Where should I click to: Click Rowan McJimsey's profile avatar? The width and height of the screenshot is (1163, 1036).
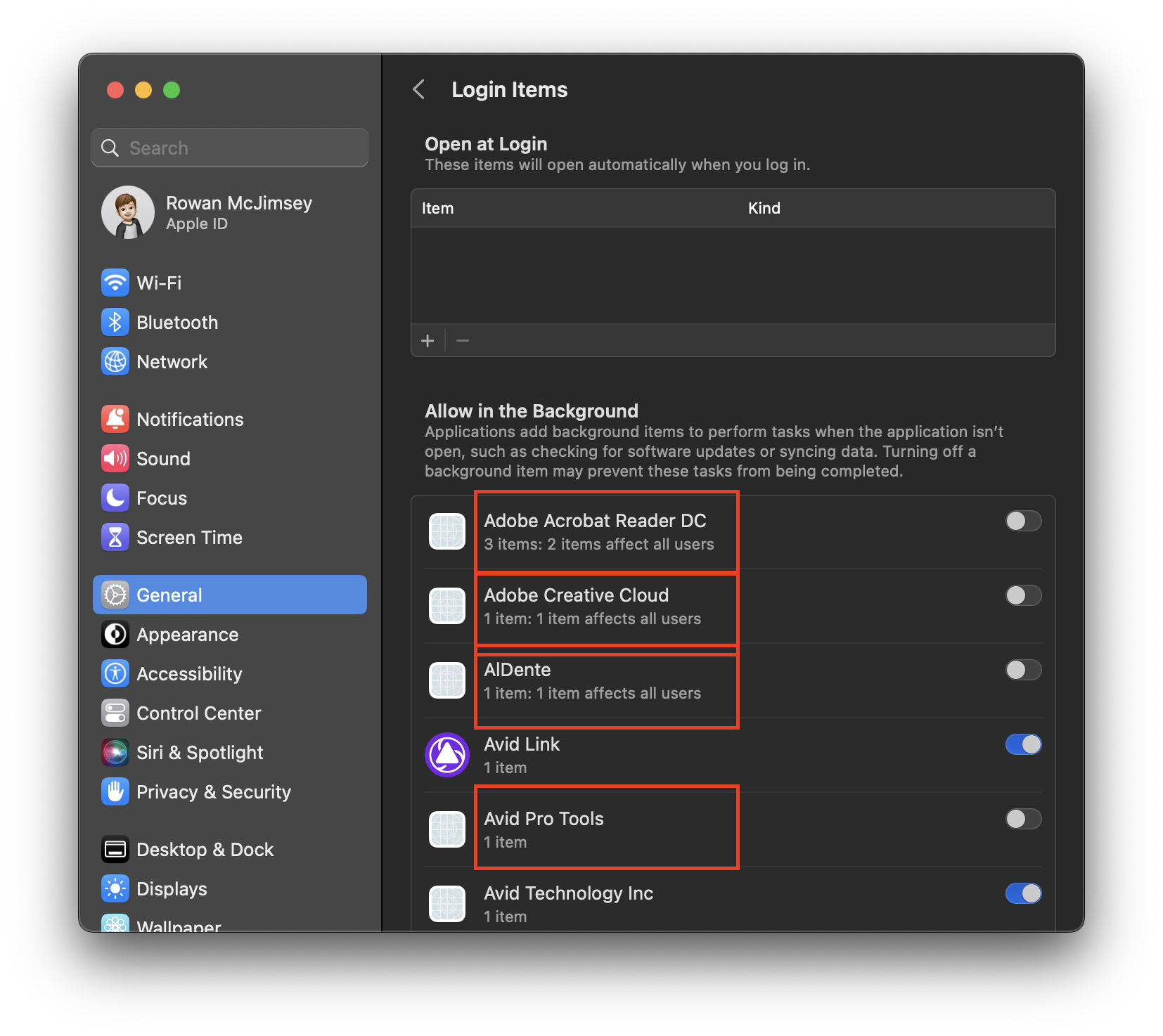[x=128, y=212]
